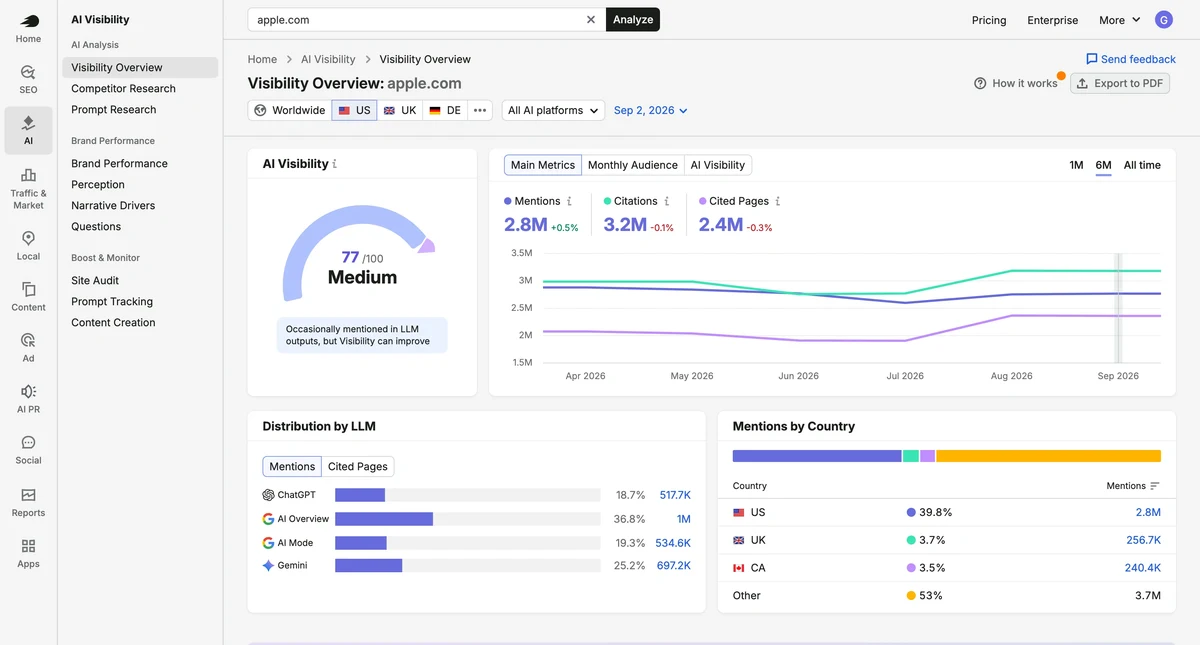Switch to AI Visibility chart tab
Screen dimensions: 1200x645
click(718, 165)
